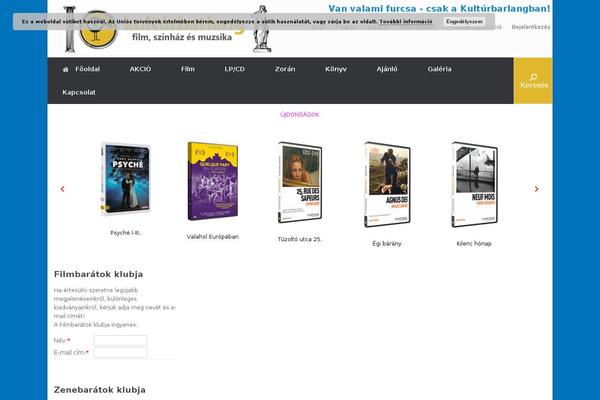
Task: Focus the Név input field
Action: (121, 341)
